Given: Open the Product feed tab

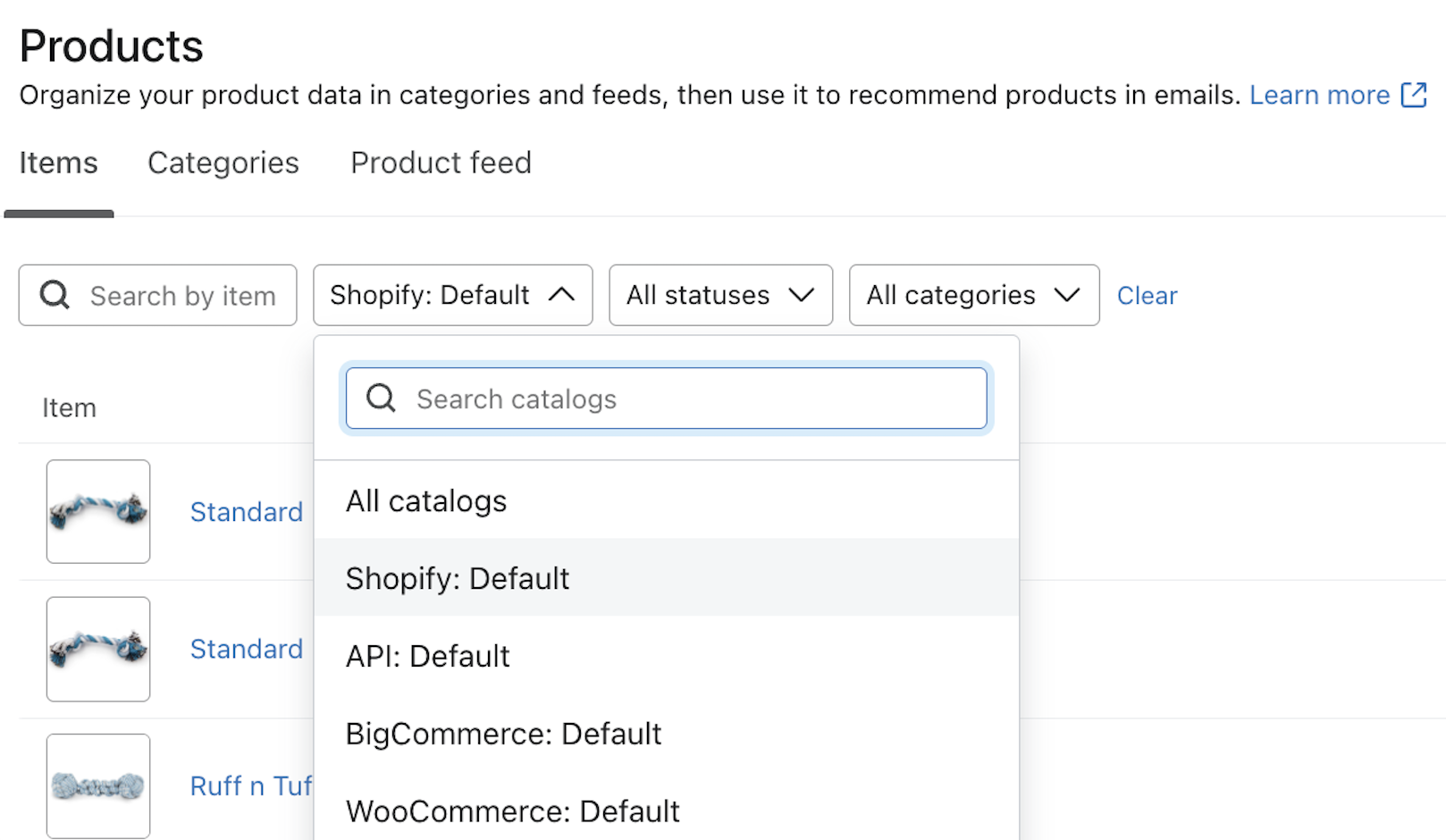Looking at the screenshot, I should pyautogui.click(x=441, y=163).
